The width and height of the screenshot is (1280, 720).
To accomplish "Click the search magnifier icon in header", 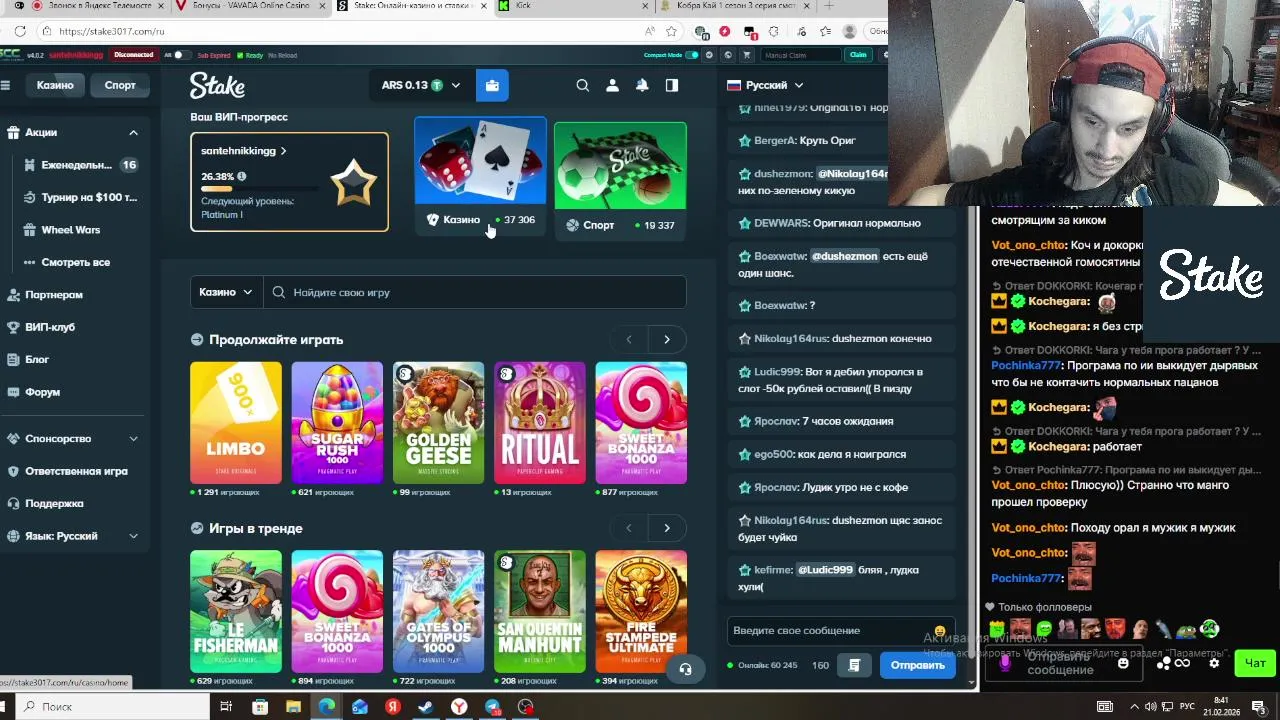I will click(583, 85).
